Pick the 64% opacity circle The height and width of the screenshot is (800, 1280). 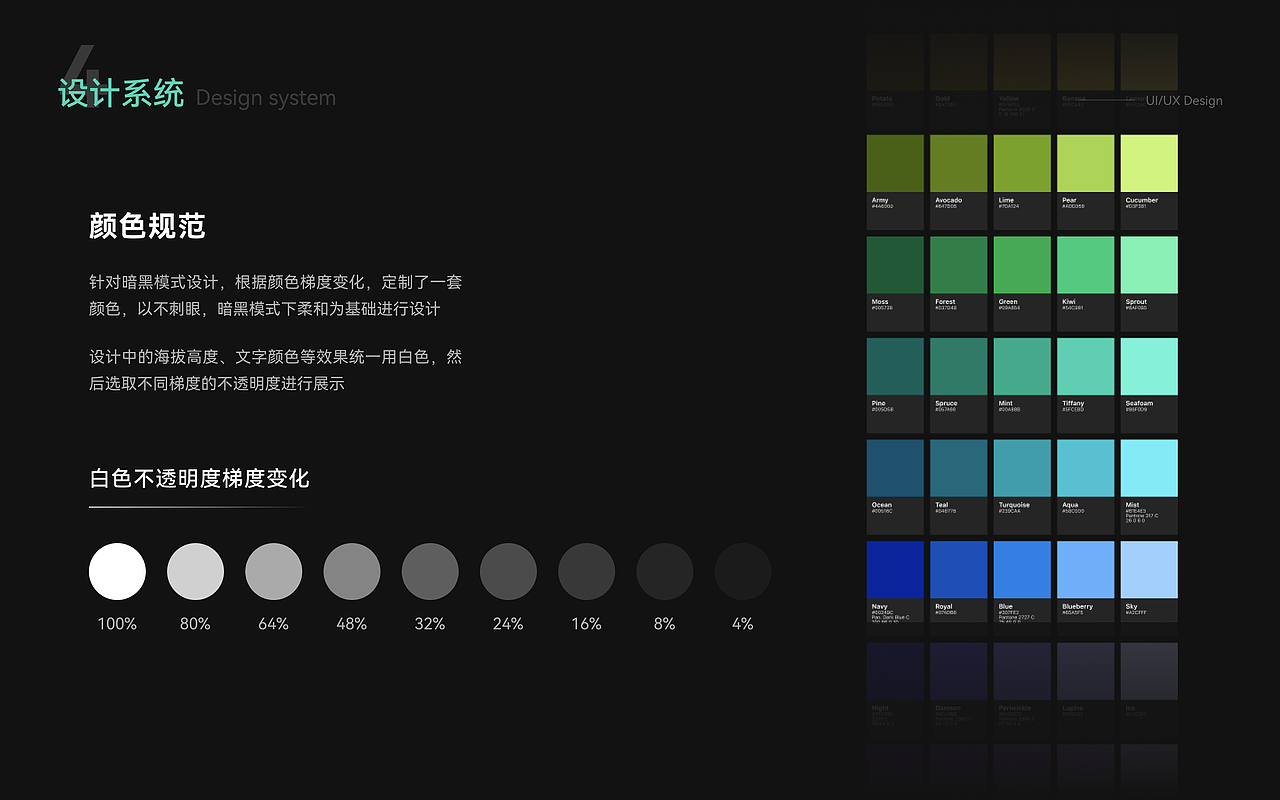pyautogui.click(x=273, y=572)
